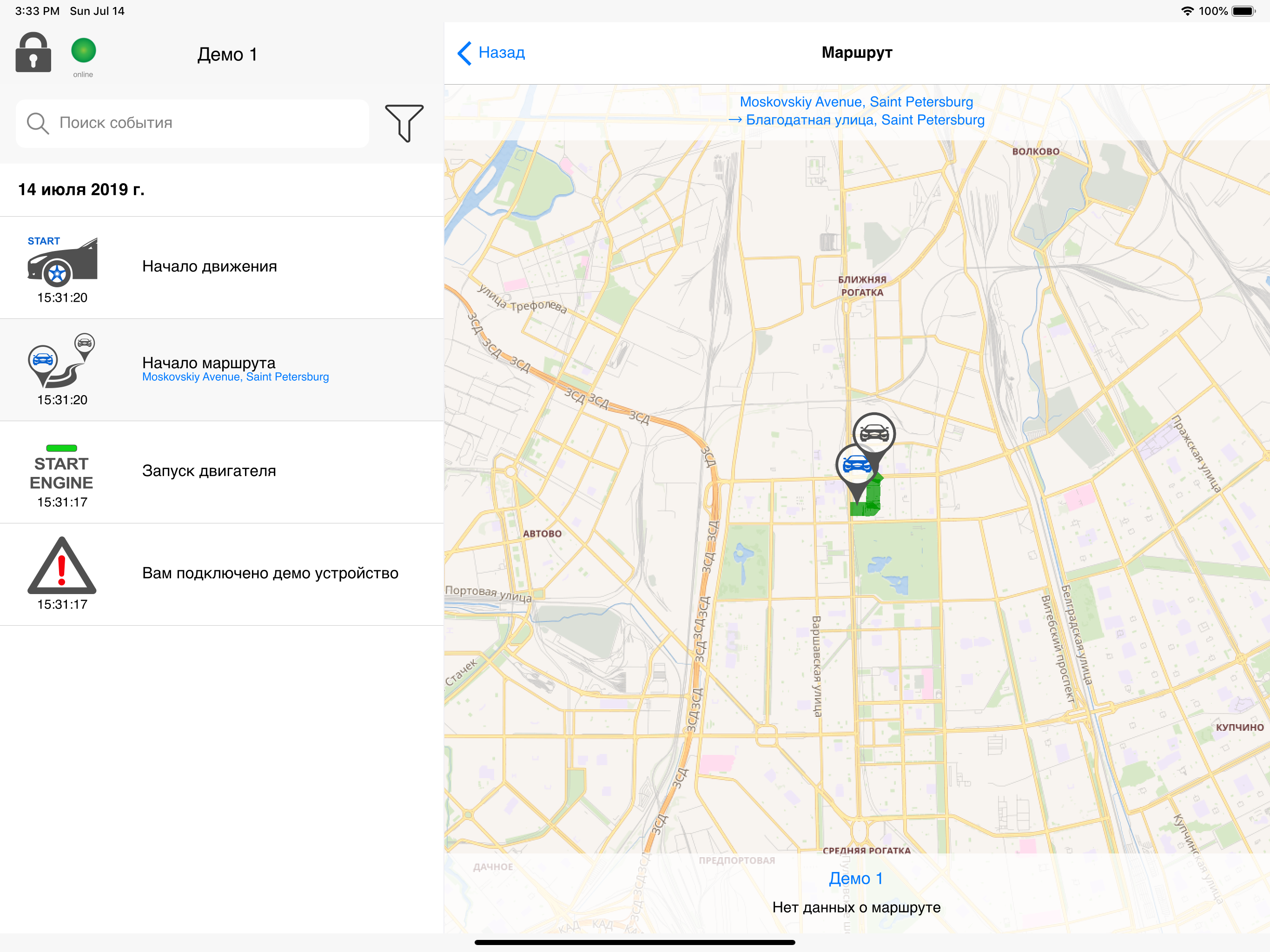Tap the search magnifier icon
Image resolution: width=1270 pixels, height=952 pixels.
(38, 123)
